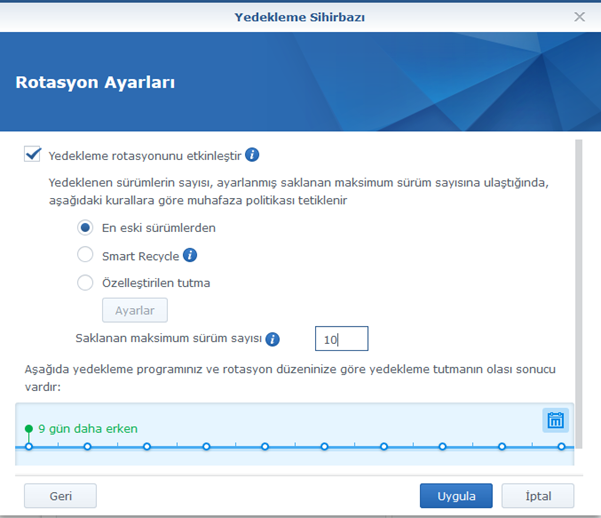Focus the maximum version count field showing 10
Viewport: 601px width, 518px height.
342,339
